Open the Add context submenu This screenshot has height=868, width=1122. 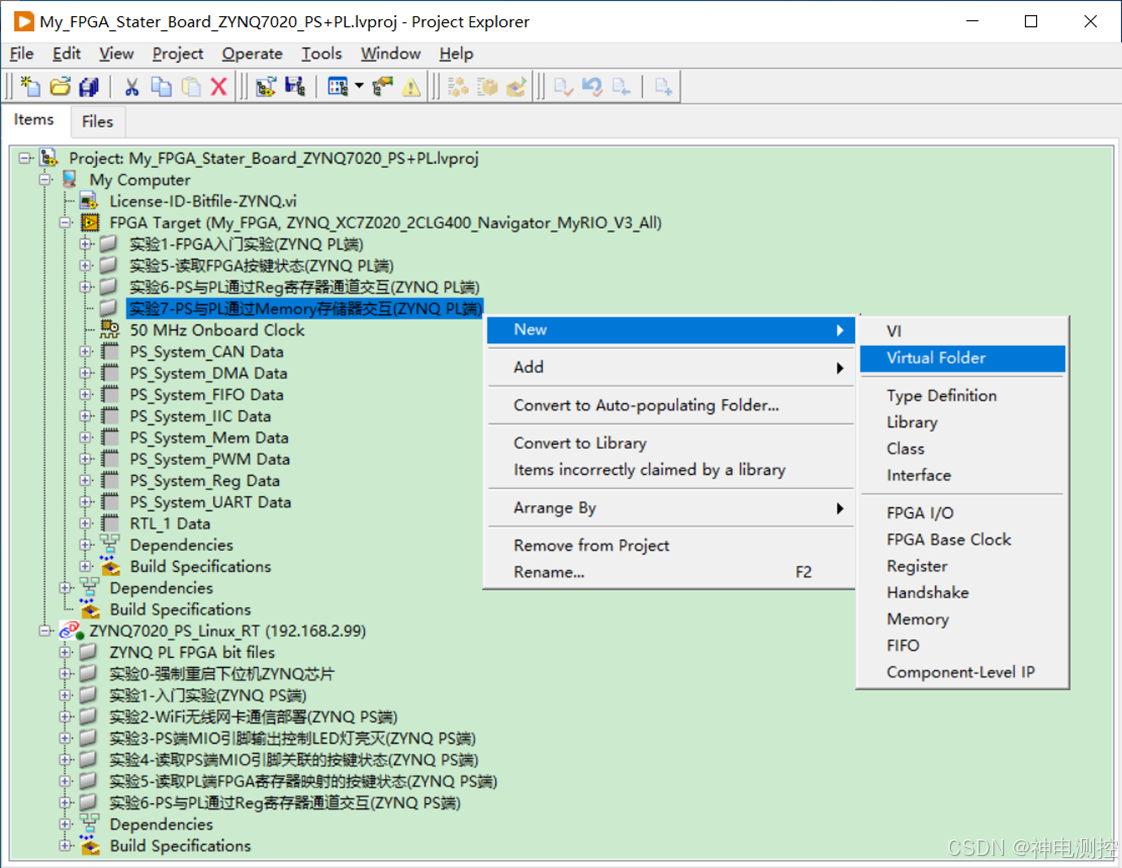(670, 367)
